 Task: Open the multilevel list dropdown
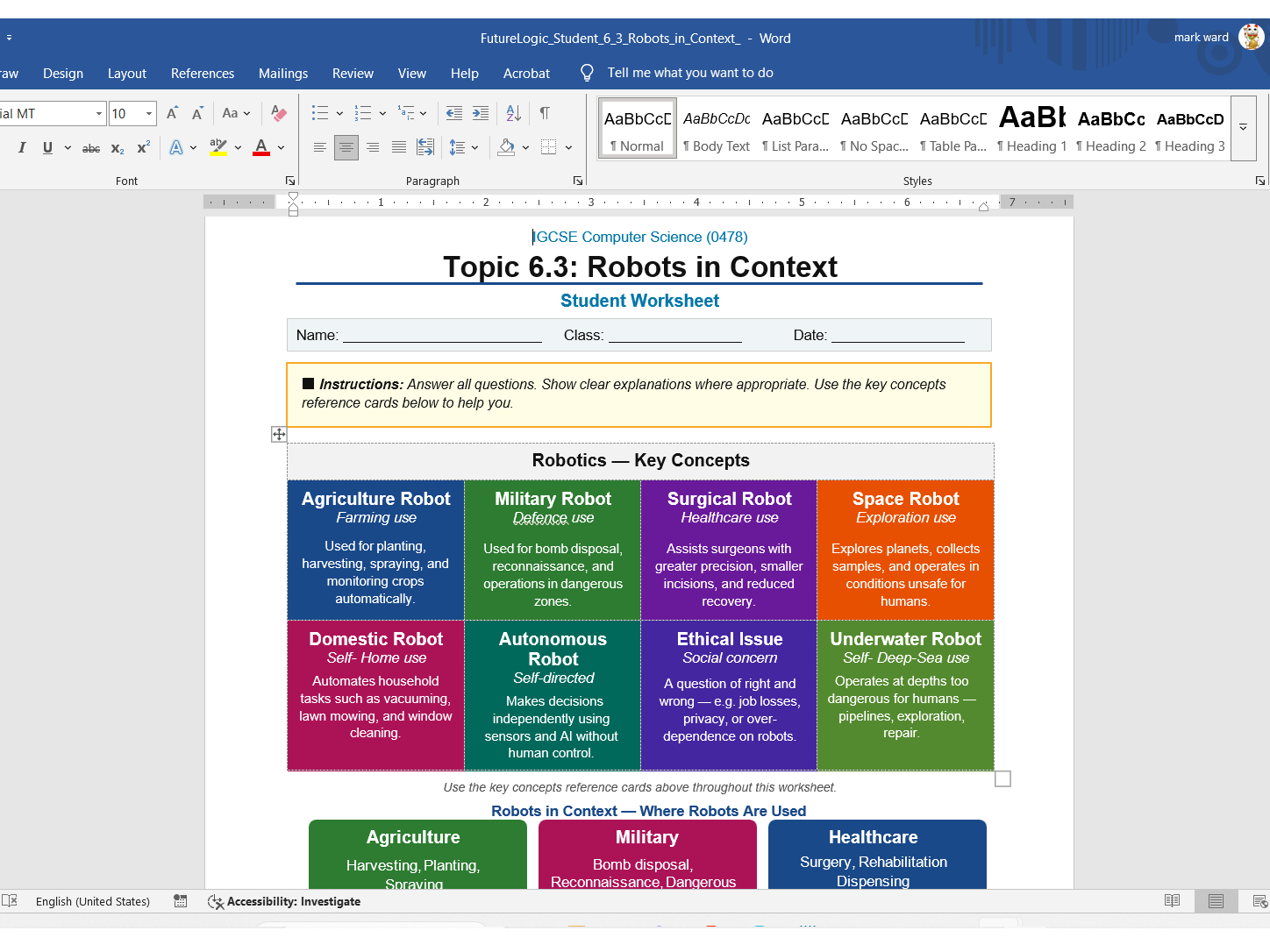coord(423,113)
